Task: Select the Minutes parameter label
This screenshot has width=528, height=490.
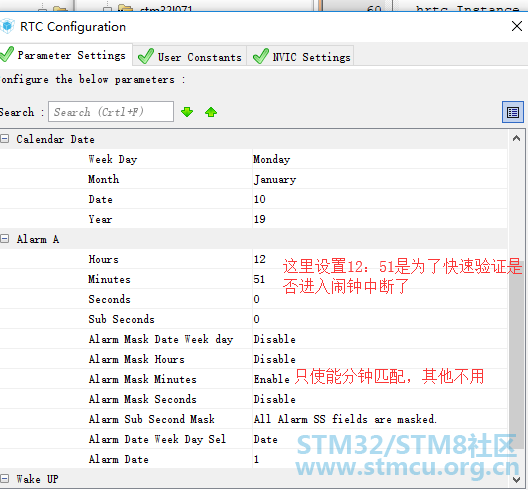Action: click(x=109, y=279)
